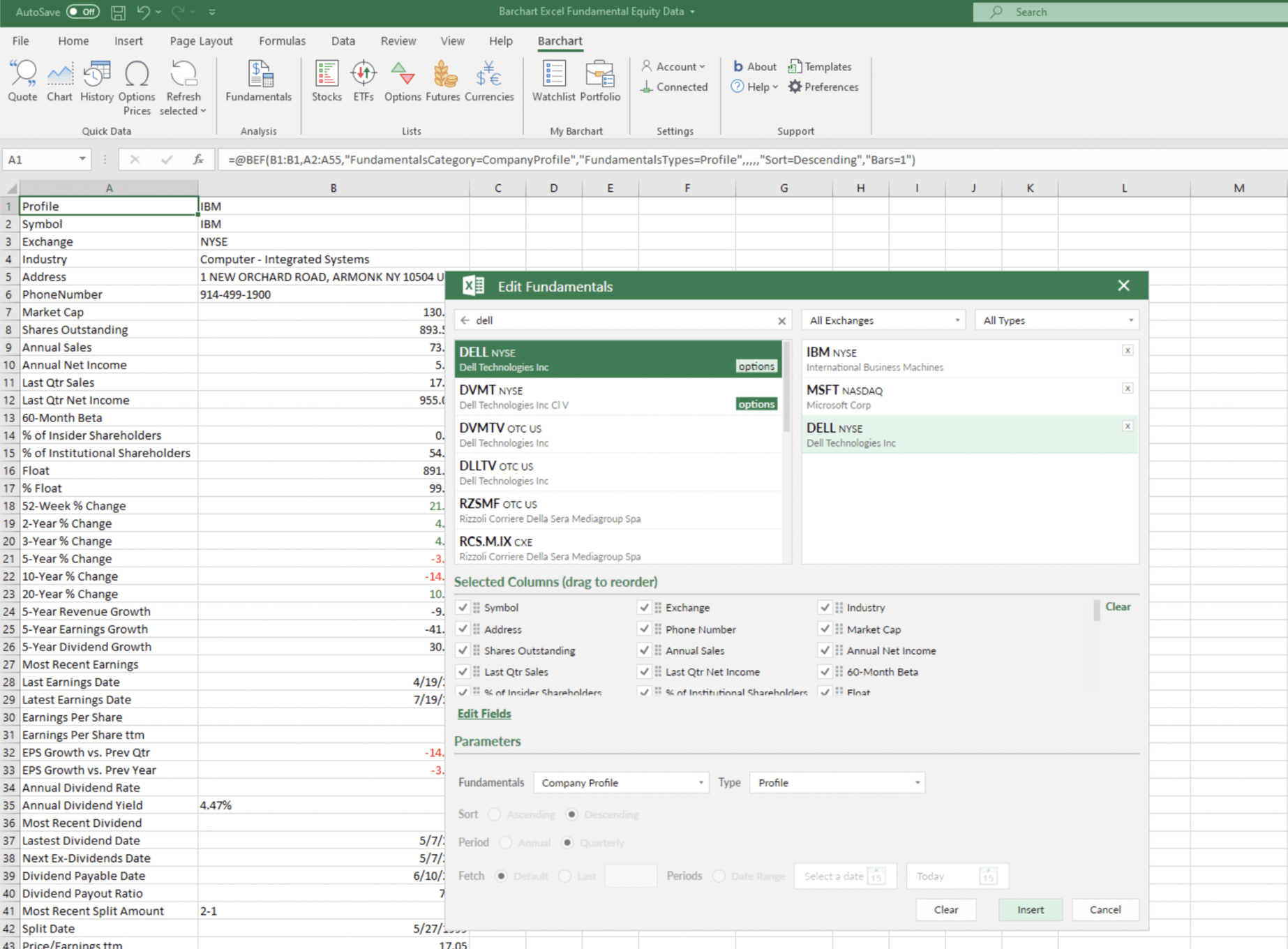Click the Insert button in dialog
The image size is (1288, 949).
point(1030,910)
